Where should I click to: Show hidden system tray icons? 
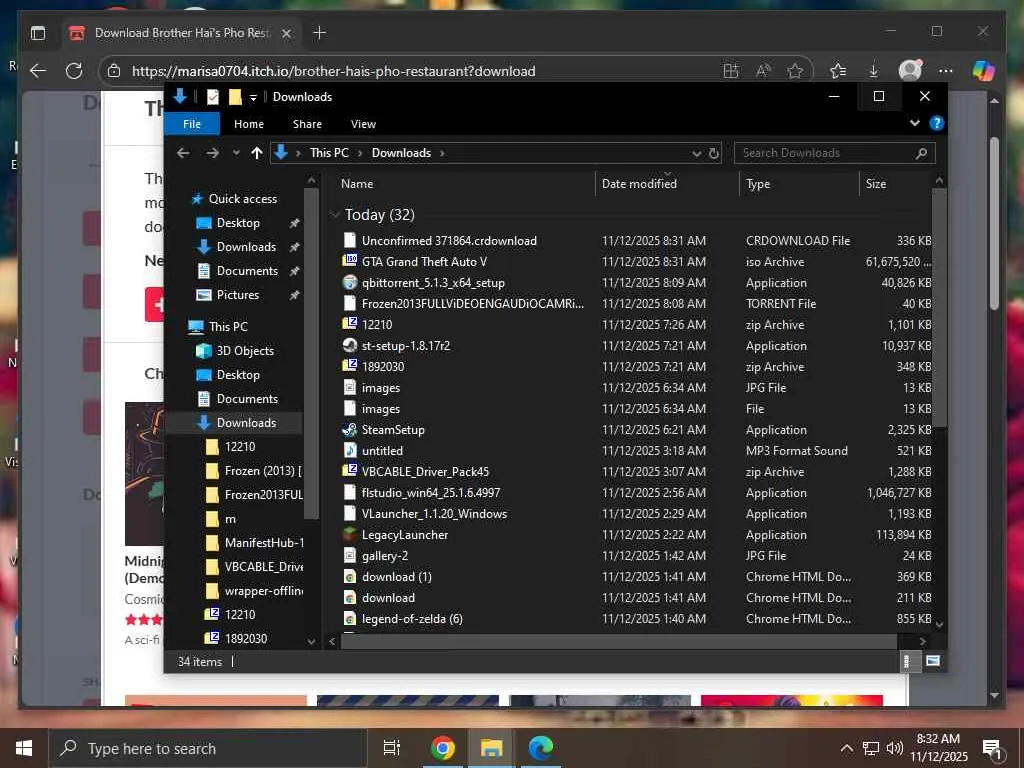(x=846, y=748)
